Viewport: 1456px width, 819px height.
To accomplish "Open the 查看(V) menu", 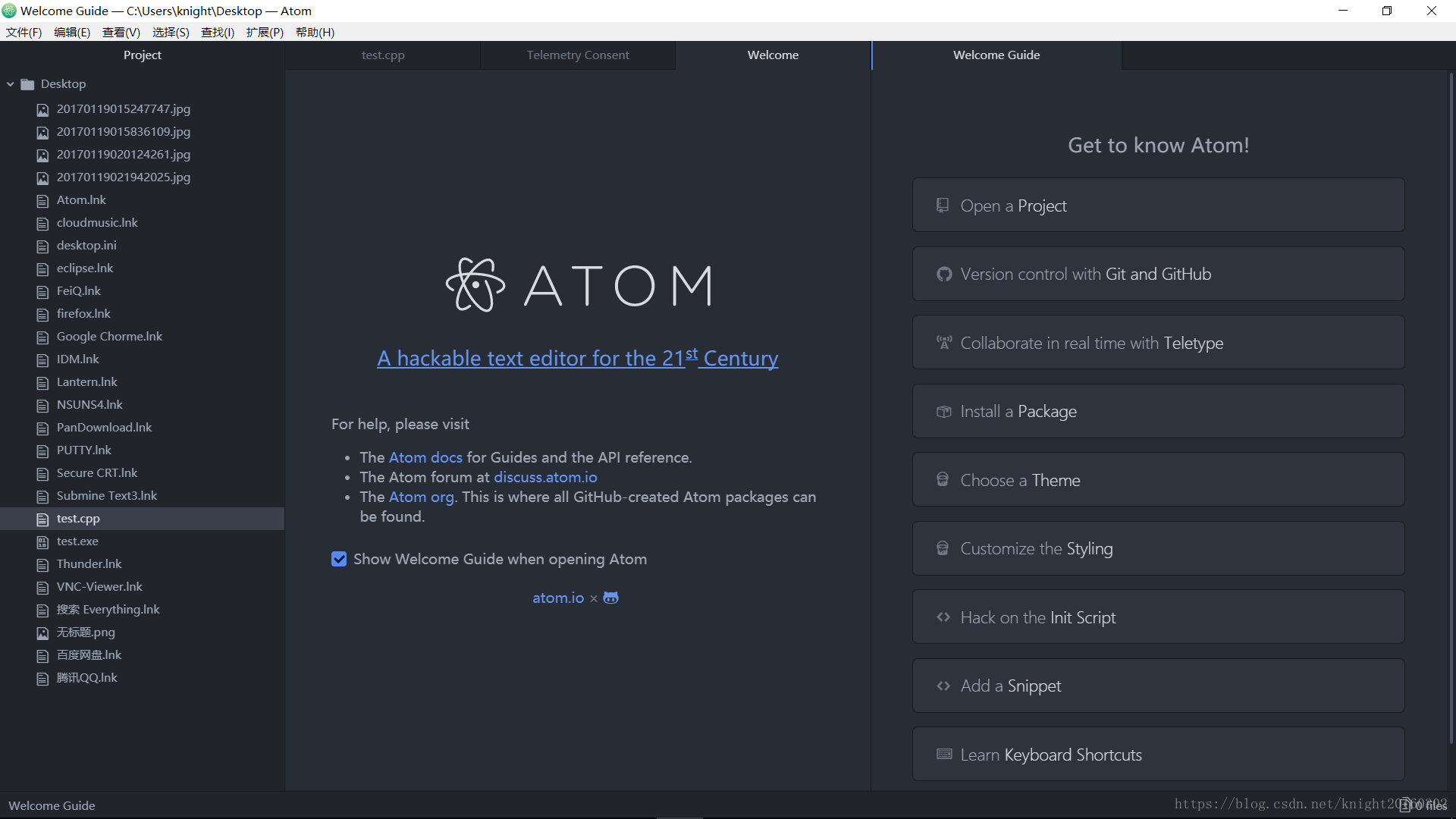I will point(121,32).
